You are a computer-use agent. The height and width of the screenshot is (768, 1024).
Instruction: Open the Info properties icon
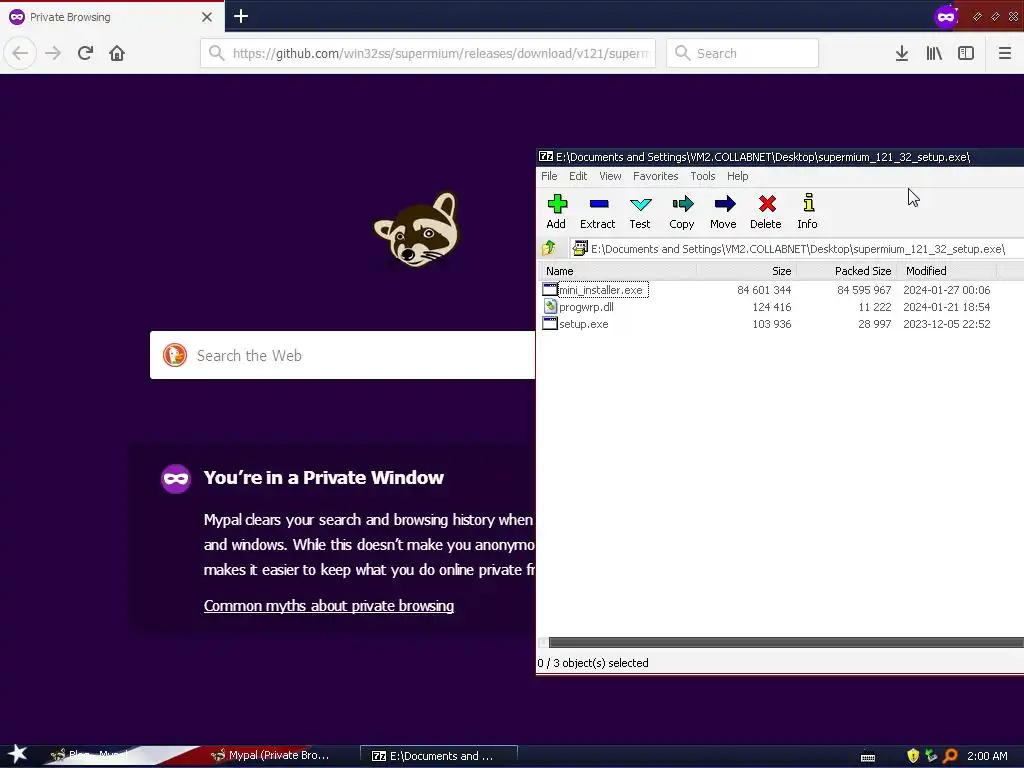click(x=808, y=211)
